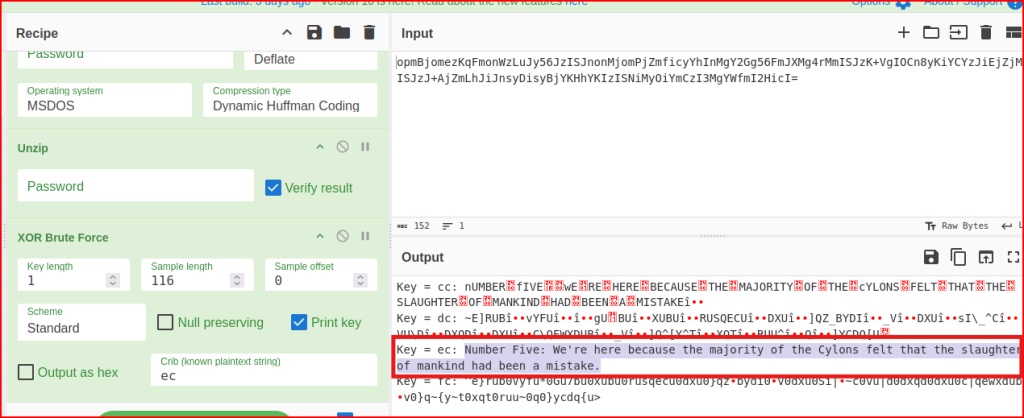
Task: Clear the input with trash icon
Action: [x=986, y=33]
